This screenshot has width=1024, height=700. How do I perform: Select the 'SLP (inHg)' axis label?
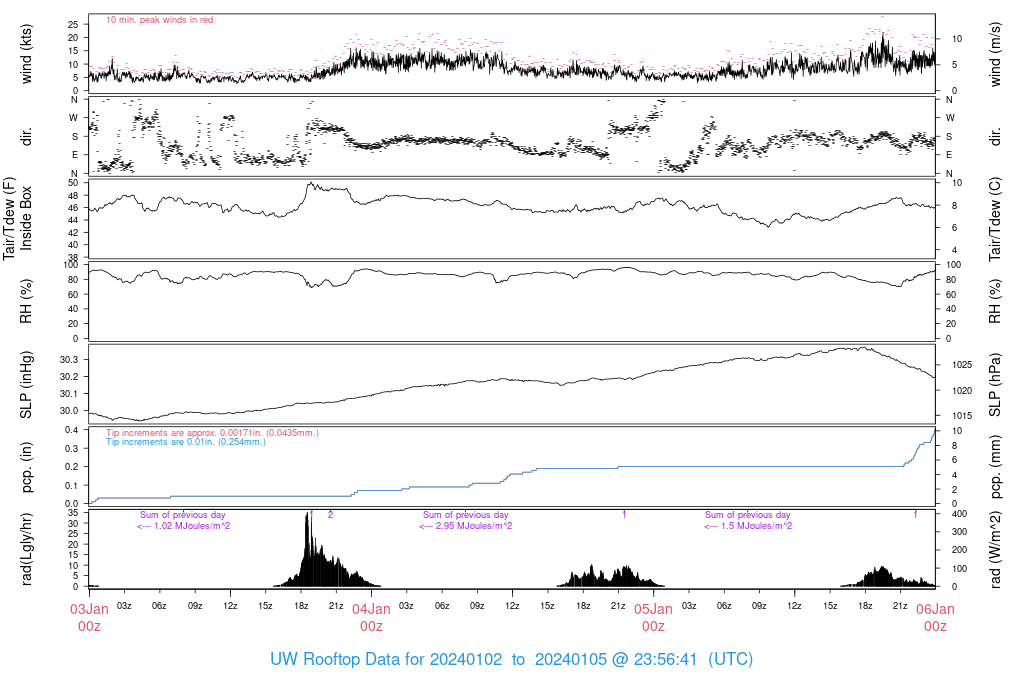(26, 385)
